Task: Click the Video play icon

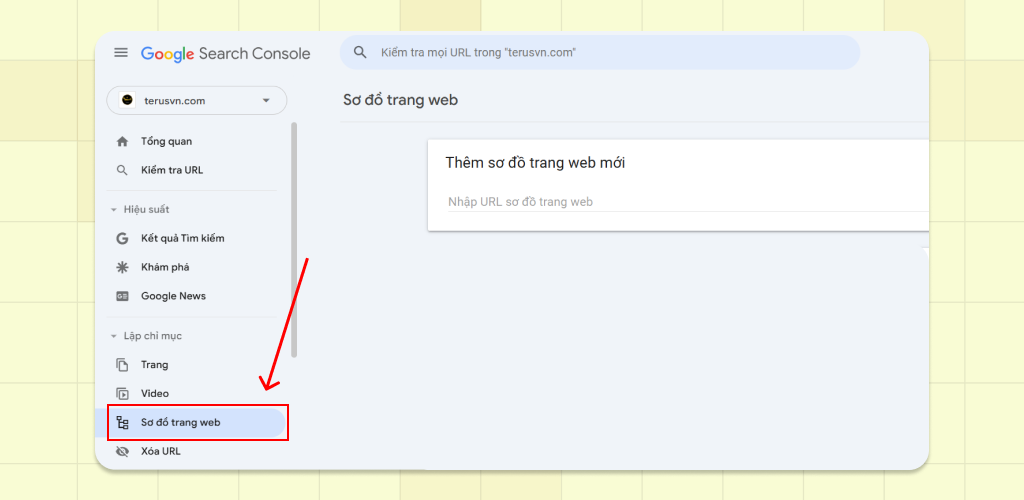Action: click(x=122, y=394)
